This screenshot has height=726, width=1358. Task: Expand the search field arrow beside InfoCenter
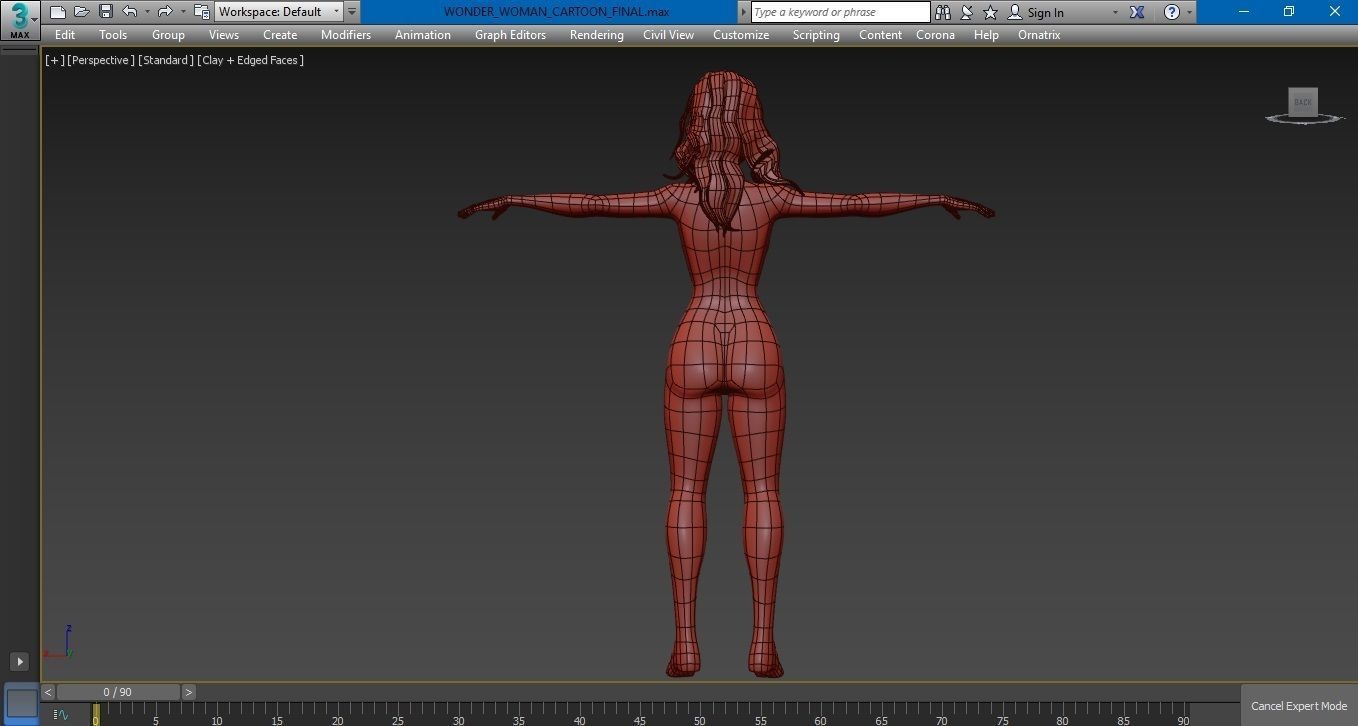tap(743, 12)
